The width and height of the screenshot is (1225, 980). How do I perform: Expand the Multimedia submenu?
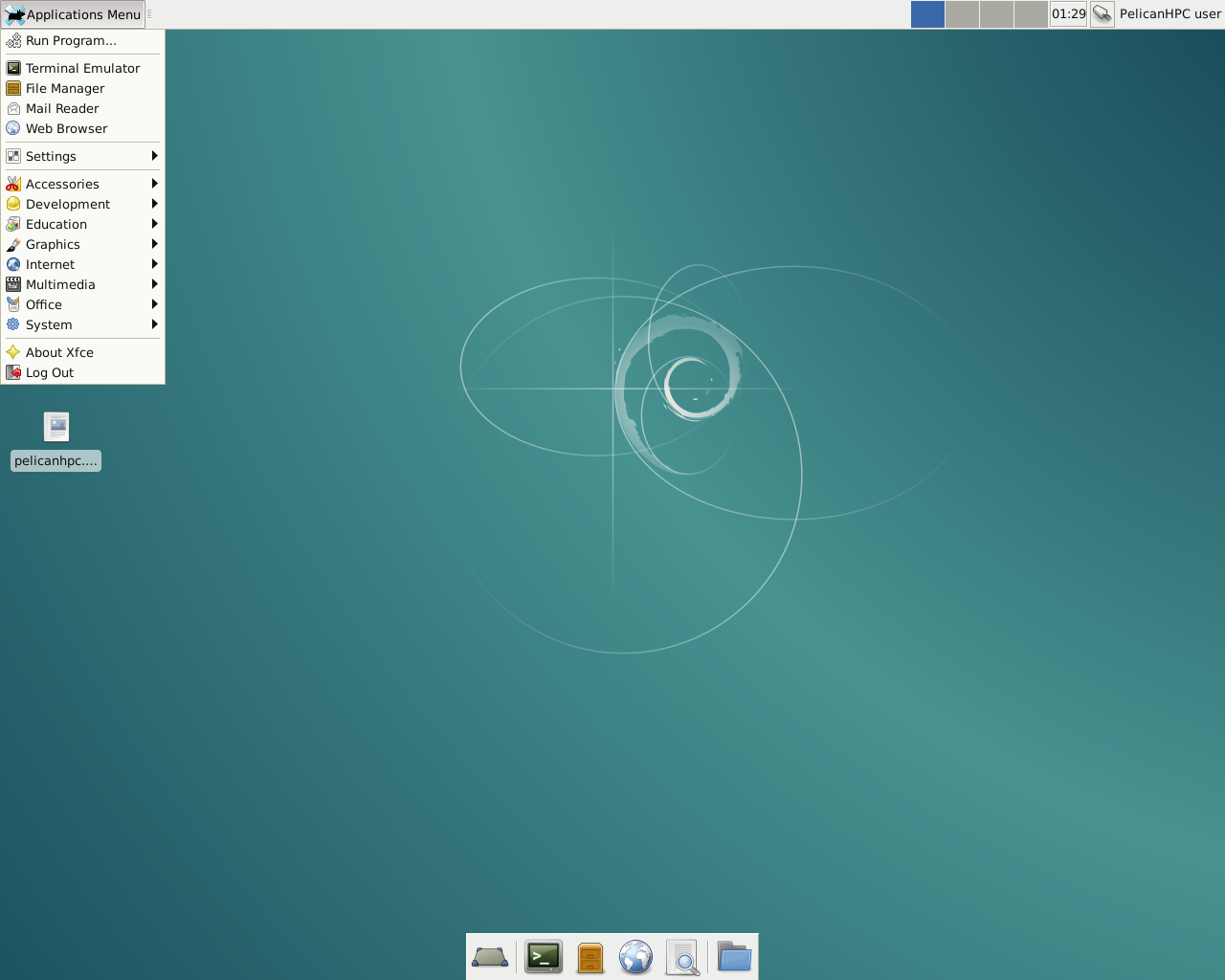[82, 284]
